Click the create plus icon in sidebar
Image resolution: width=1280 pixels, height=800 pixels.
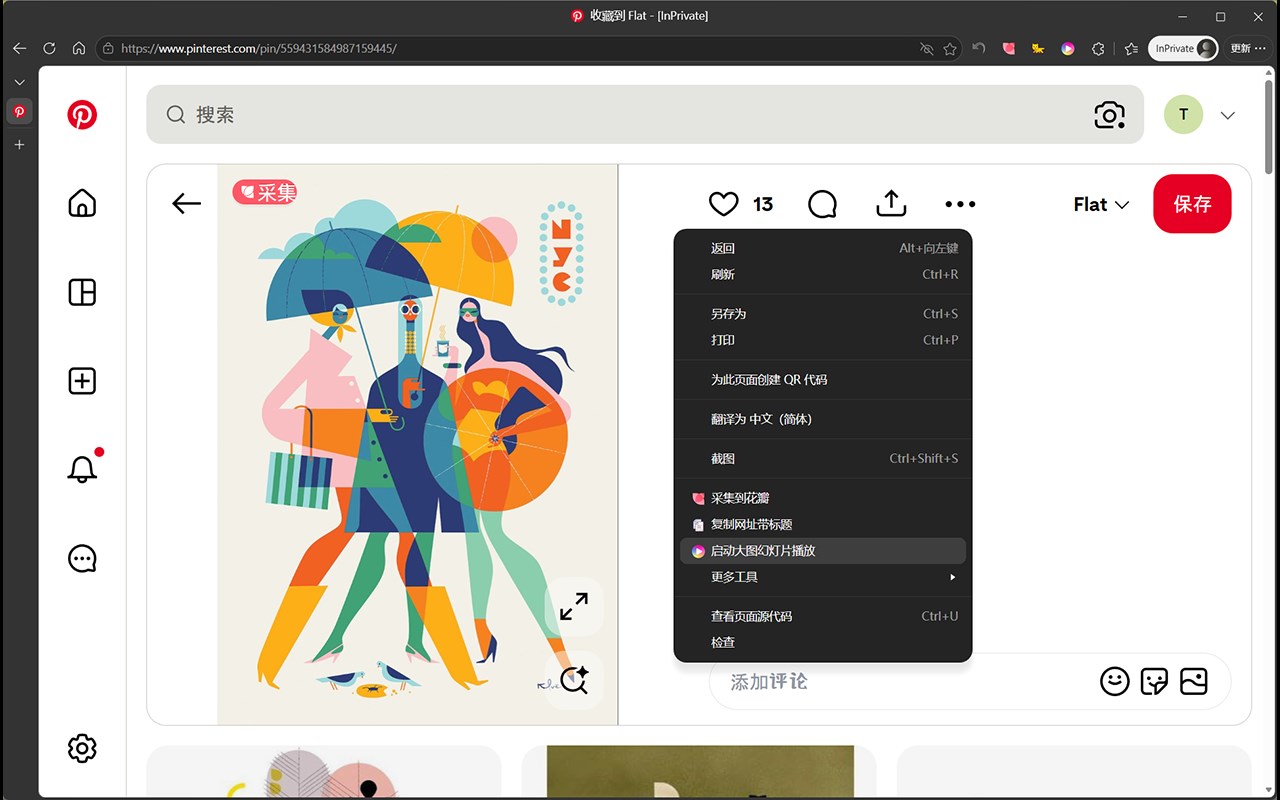tap(82, 381)
